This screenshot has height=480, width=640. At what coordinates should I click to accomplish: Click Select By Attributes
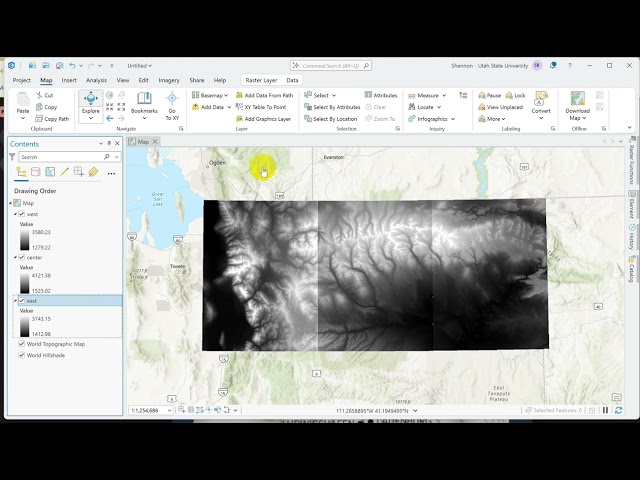[x=332, y=107]
